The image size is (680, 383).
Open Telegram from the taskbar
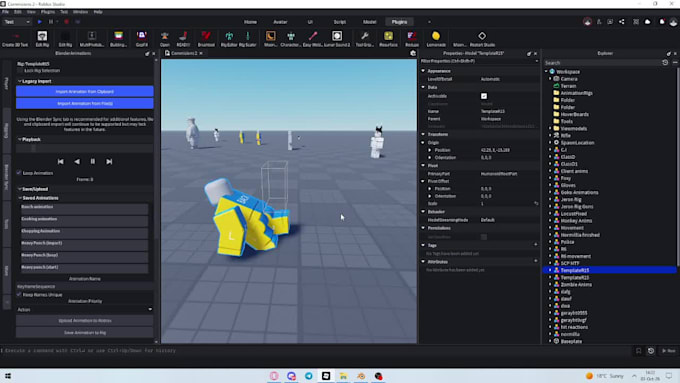(309, 376)
